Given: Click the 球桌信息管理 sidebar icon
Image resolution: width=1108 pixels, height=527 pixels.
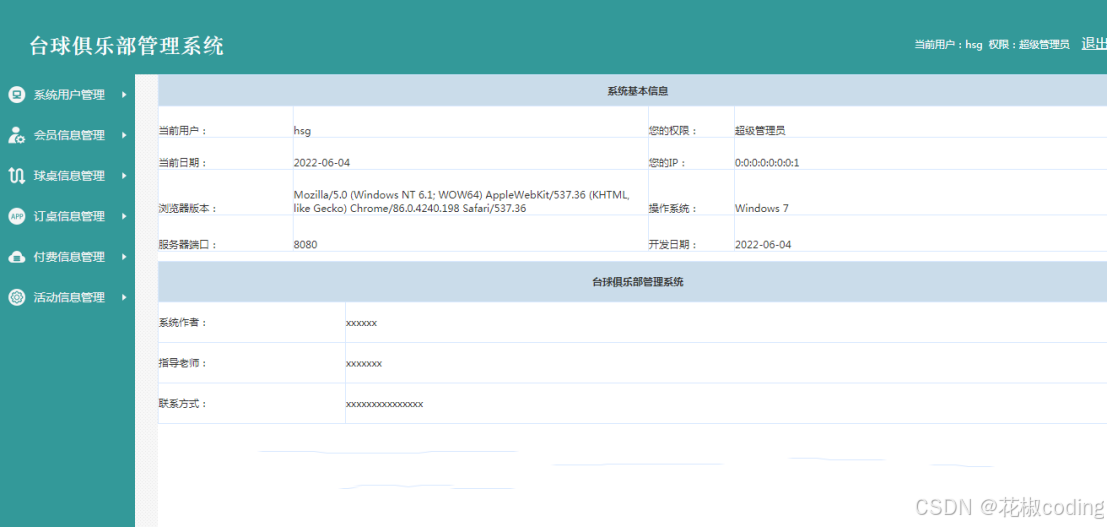Looking at the screenshot, I should 16,176.
